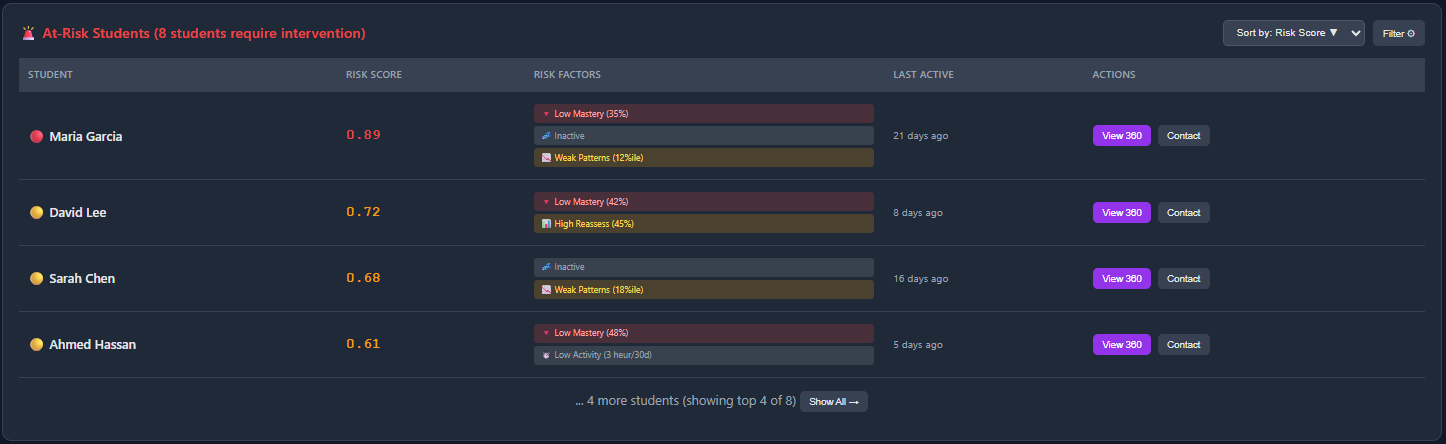Expand the list with Show All
Screen dimensions: 1446x444
[833, 402]
